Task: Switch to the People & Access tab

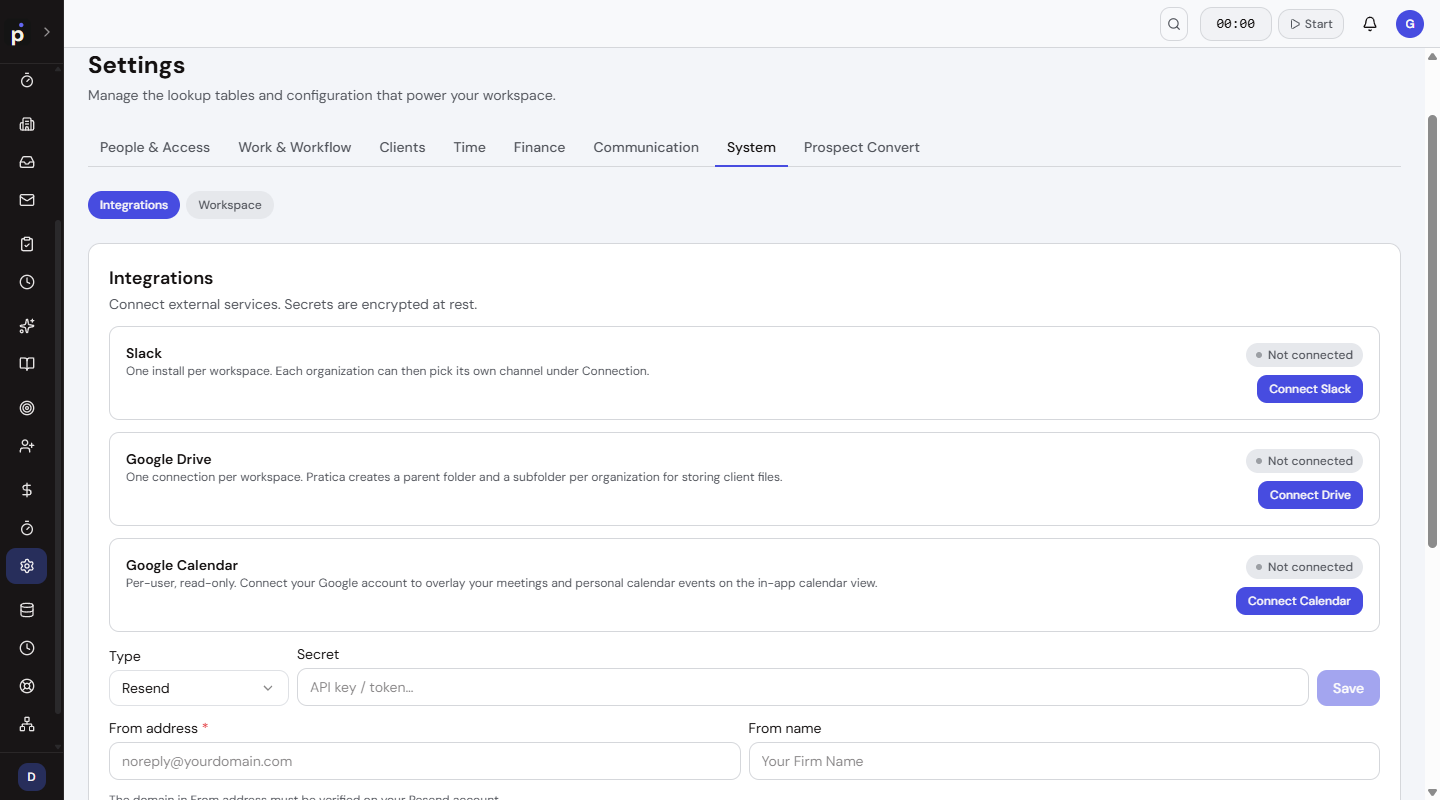Action: click(155, 147)
